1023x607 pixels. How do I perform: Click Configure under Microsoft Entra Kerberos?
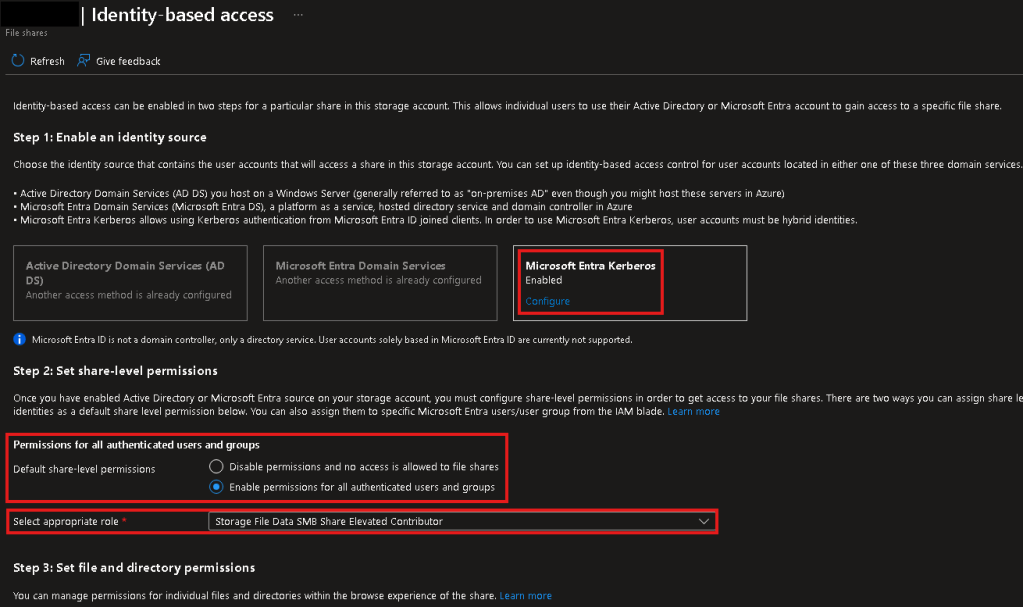tap(547, 301)
